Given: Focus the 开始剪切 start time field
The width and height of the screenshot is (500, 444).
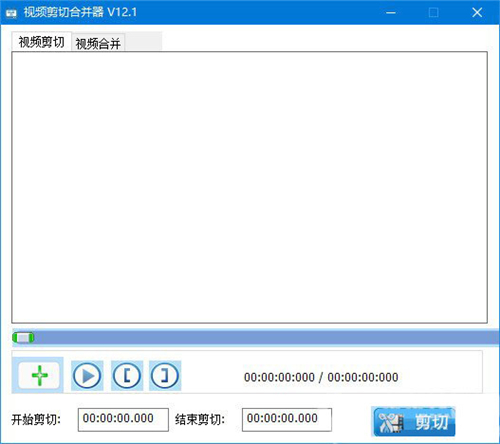Looking at the screenshot, I should pyautogui.click(x=123, y=419).
